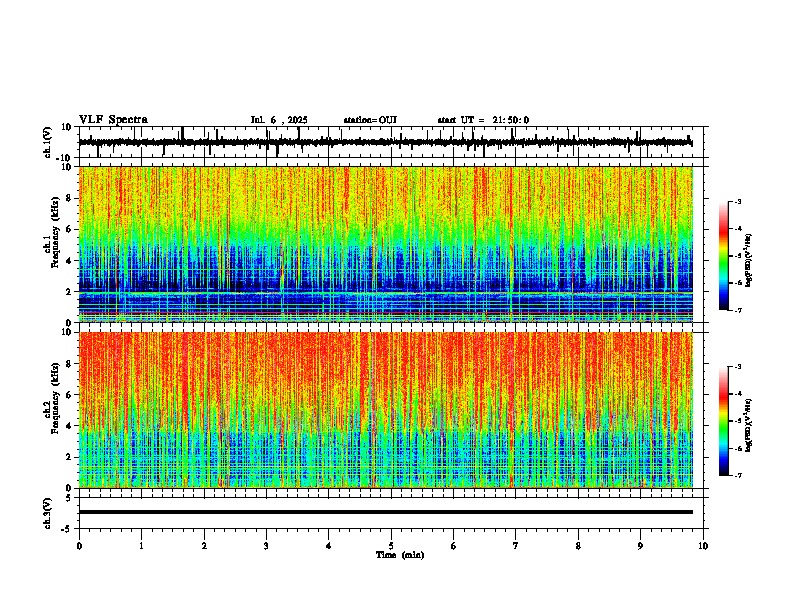Screen dimensions: 792x612
Task: Click the "6" kHz tick of ch.2 spectrogram
Action: point(69,395)
